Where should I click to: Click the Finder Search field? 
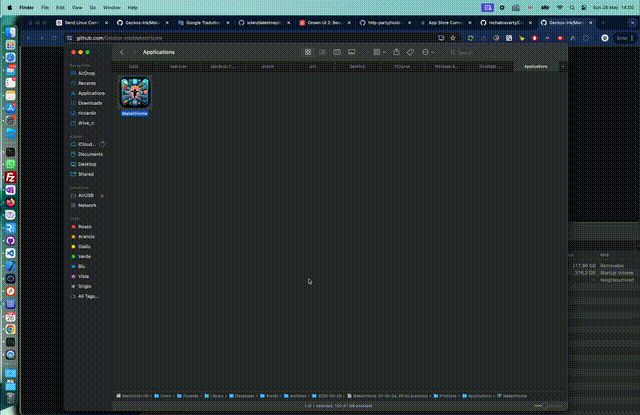(505, 52)
